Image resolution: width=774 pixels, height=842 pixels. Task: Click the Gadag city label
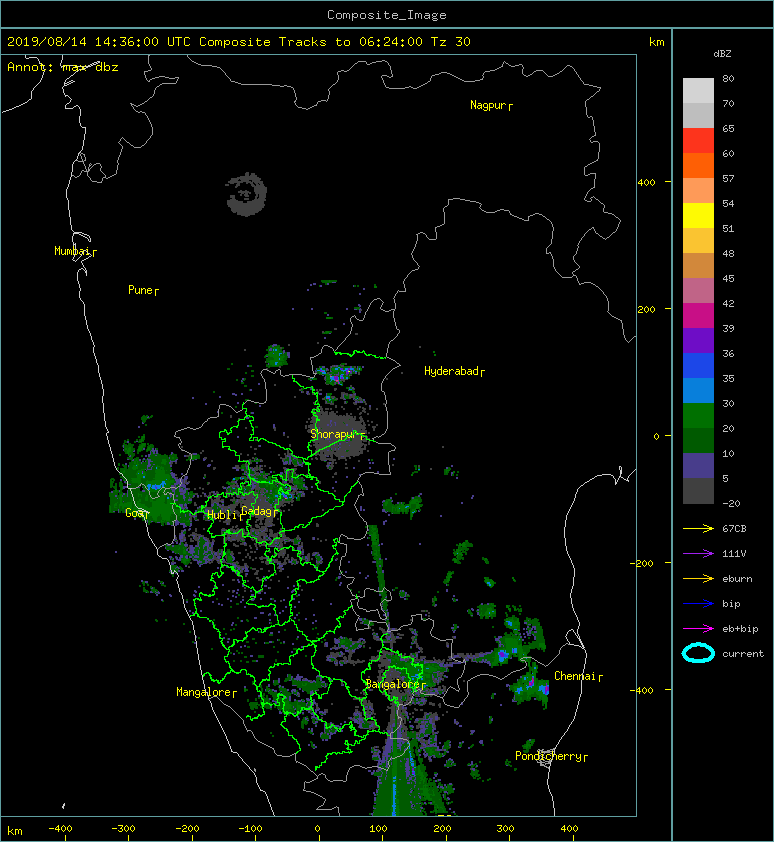257,511
